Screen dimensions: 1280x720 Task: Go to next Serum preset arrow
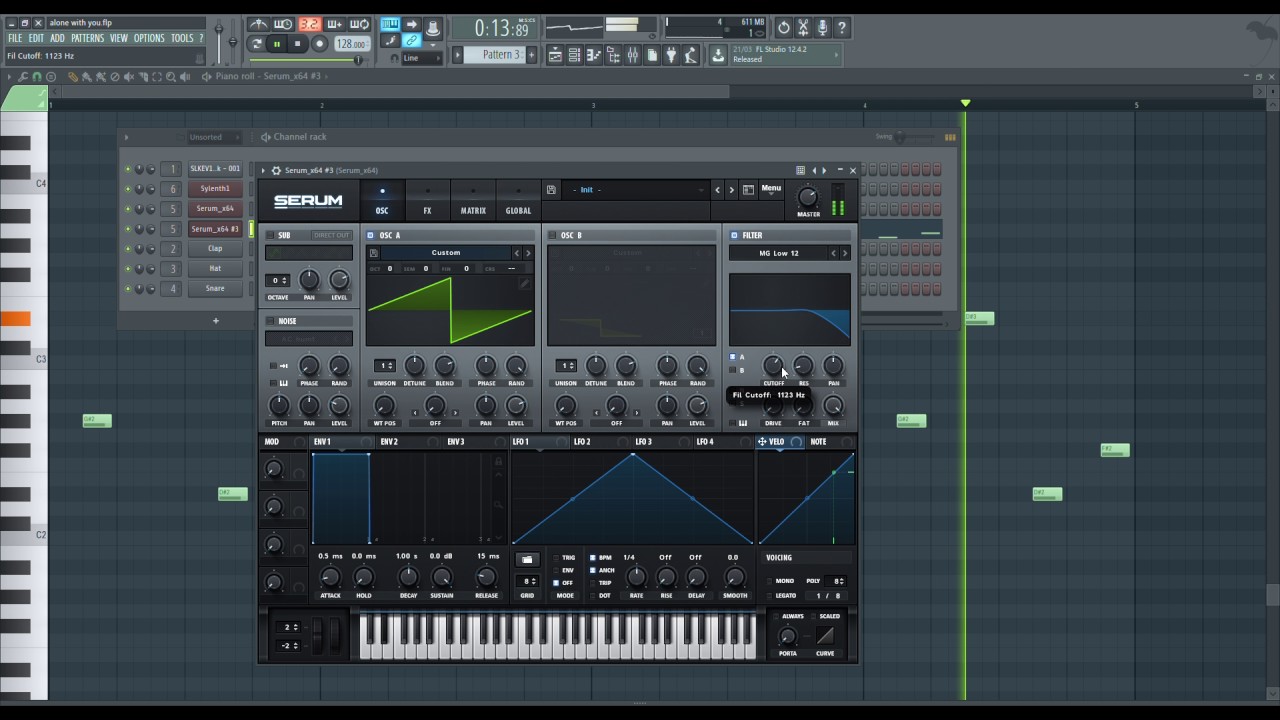731,190
